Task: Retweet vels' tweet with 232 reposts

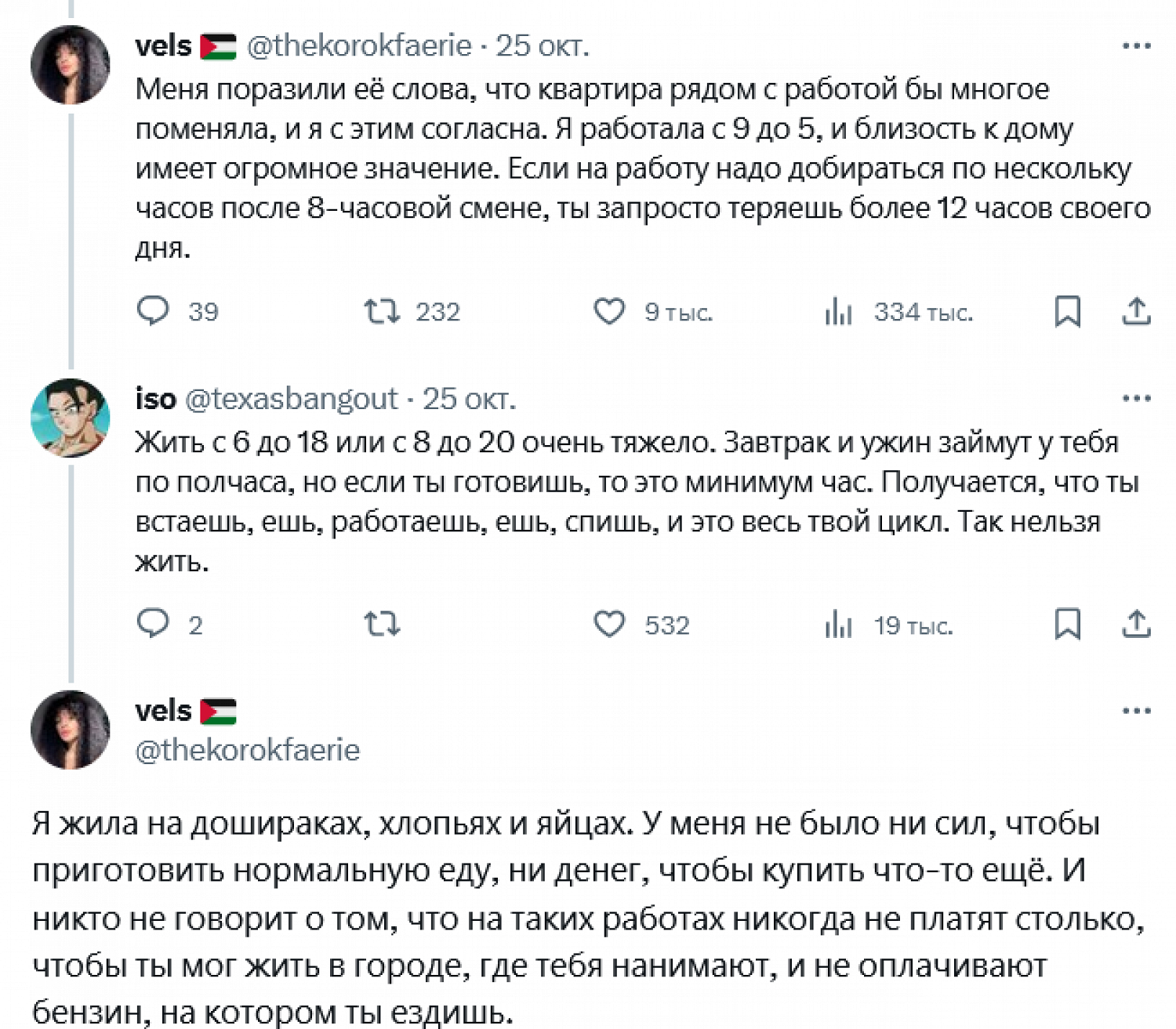Action: tap(382, 311)
